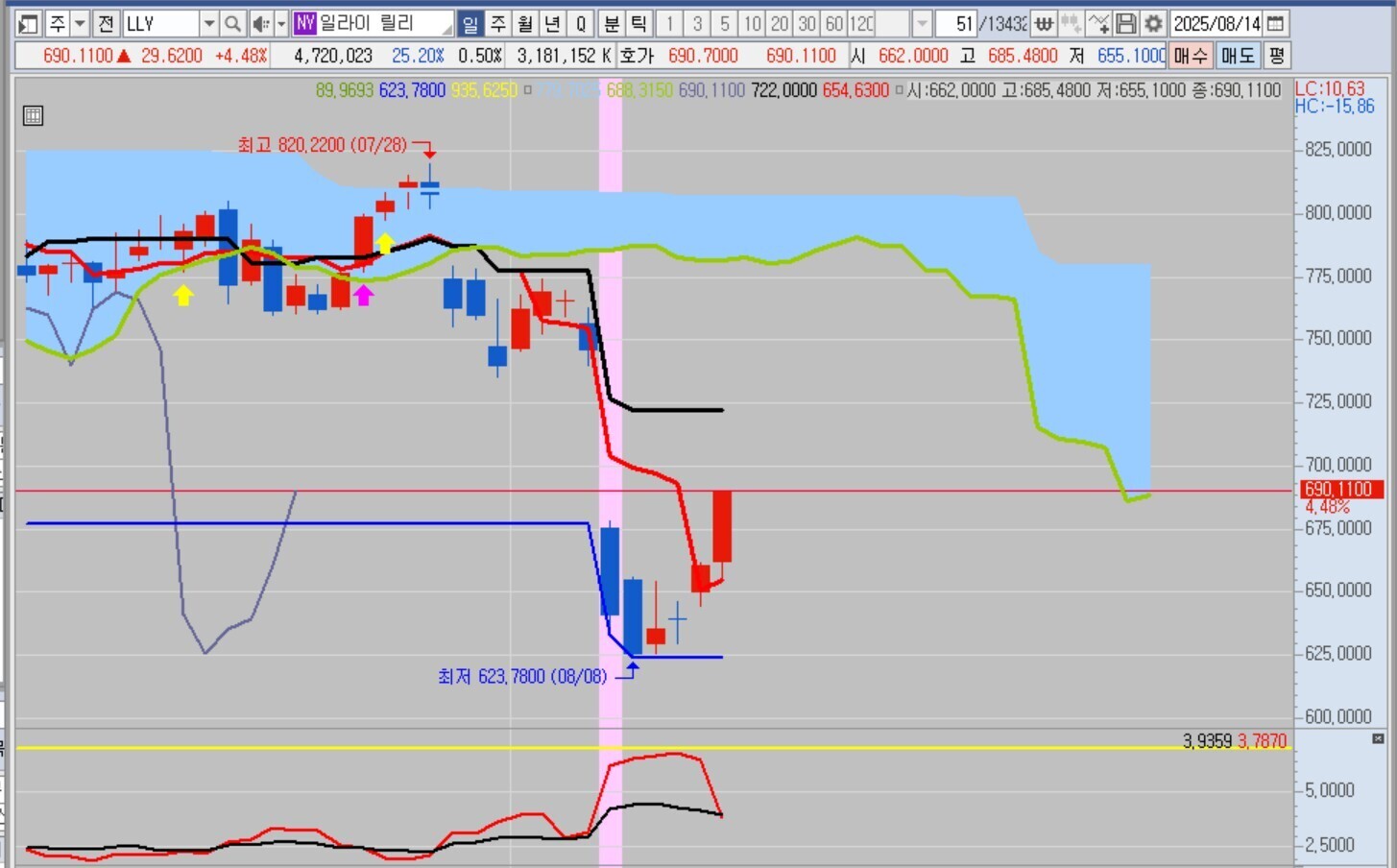This screenshot has height=868, width=1397.
Task: Open chart settings with the gear icon
Action: 1154,23
